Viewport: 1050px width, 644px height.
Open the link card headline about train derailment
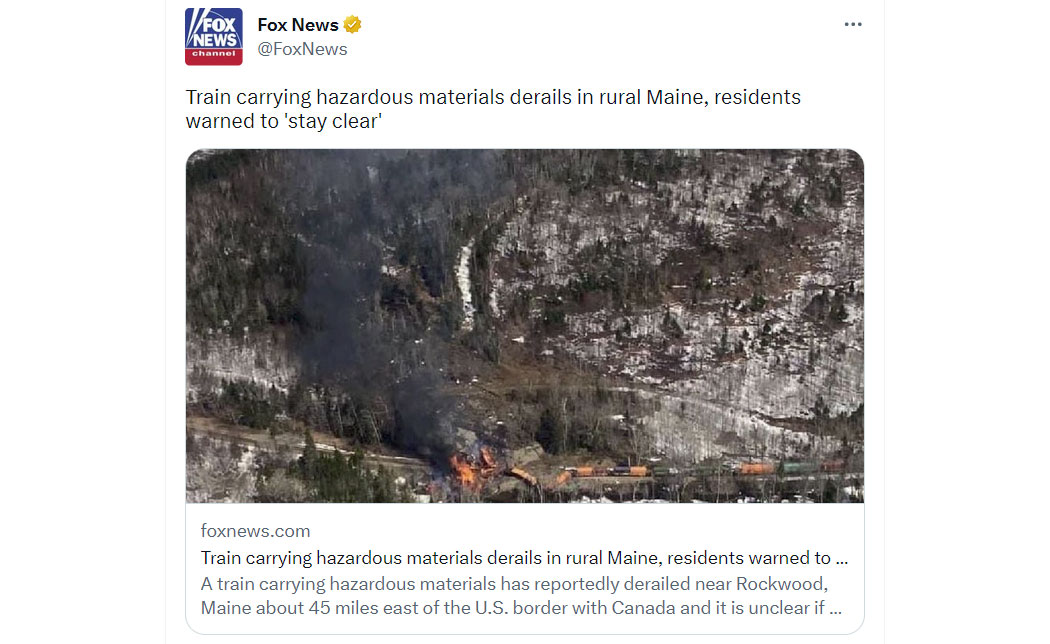point(524,558)
